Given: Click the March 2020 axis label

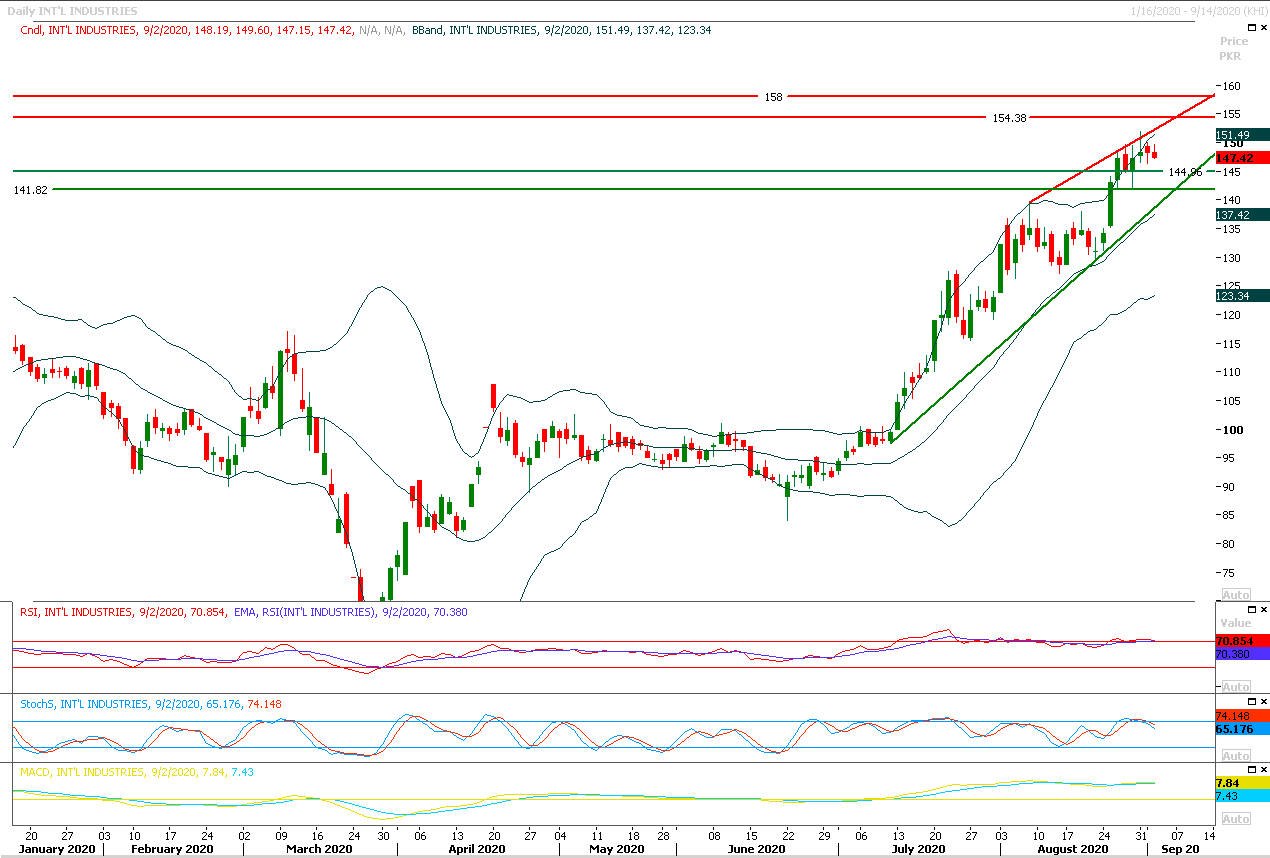Looking at the screenshot, I should (319, 849).
